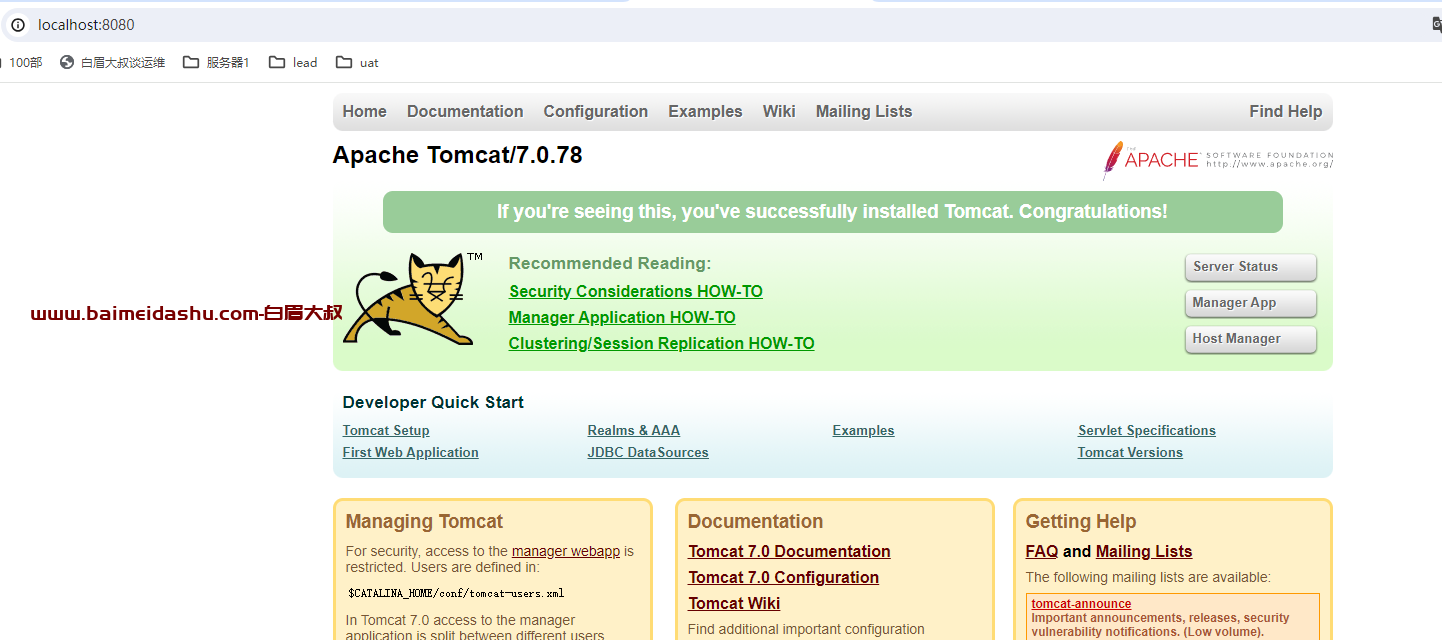The image size is (1442, 640).
Task: Open the tomcat-announce mailing list link
Action: (1081, 604)
